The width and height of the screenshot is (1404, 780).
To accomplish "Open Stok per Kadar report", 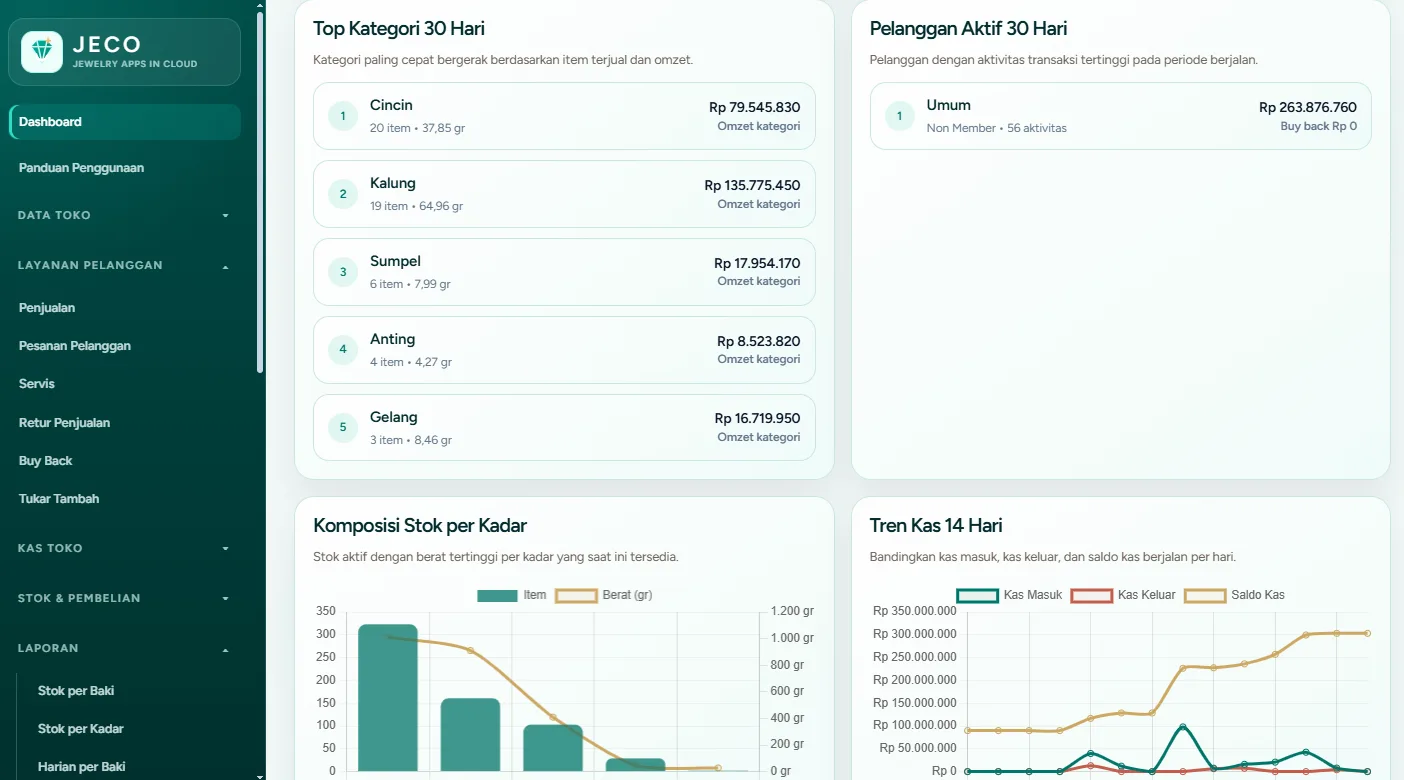I will (x=81, y=729).
